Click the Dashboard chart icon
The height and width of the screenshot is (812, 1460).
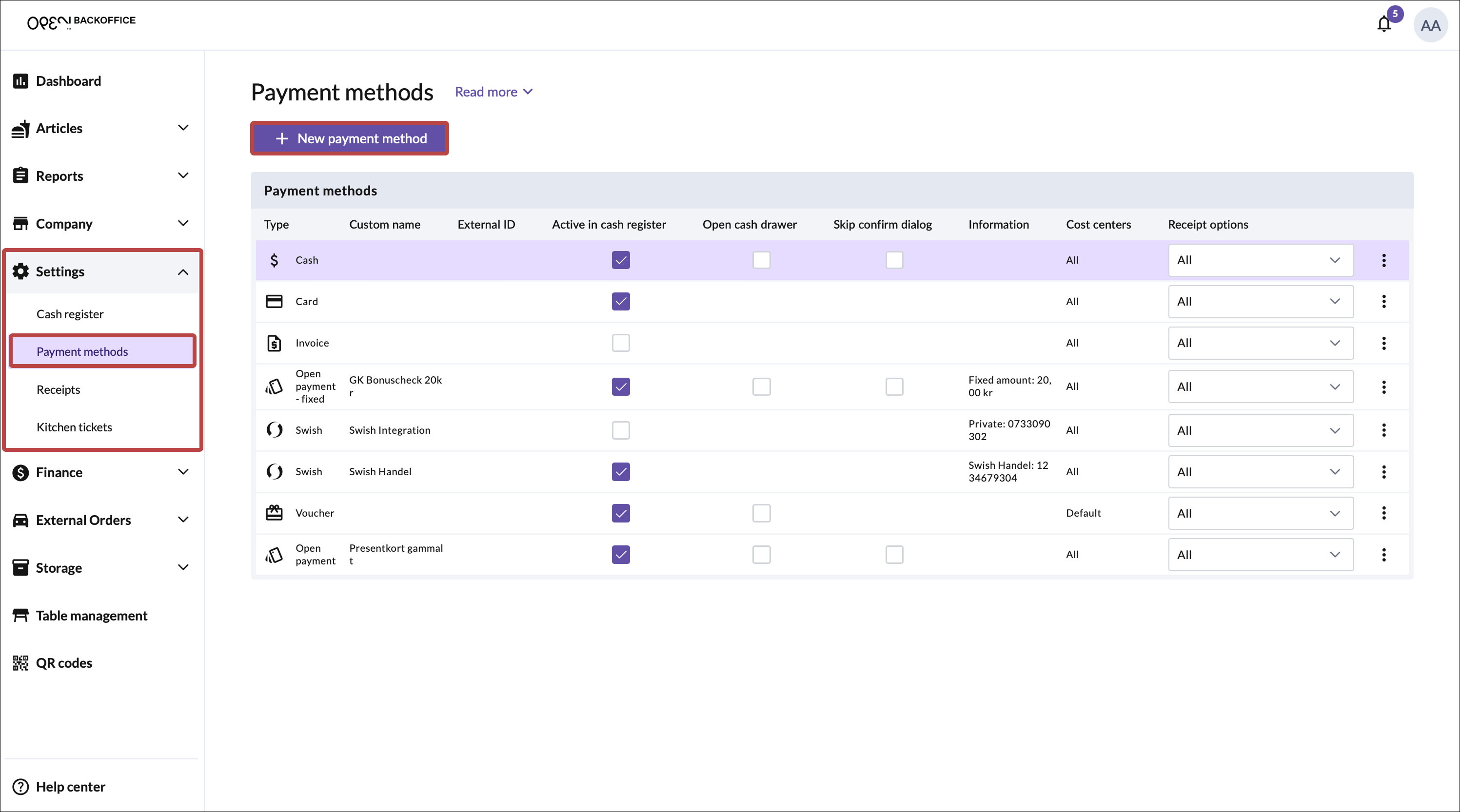20,81
